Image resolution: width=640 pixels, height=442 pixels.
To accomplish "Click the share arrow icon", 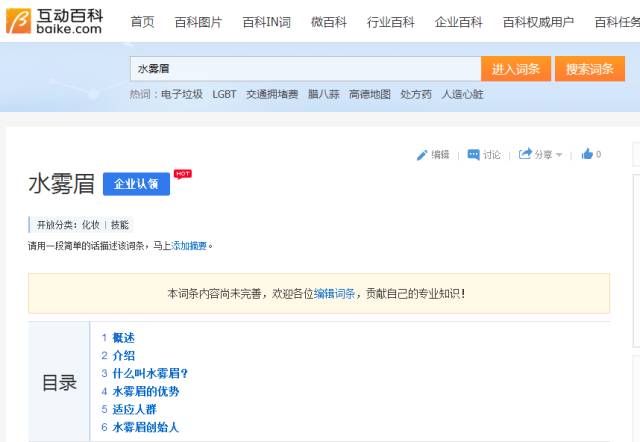I will pyautogui.click(x=525, y=154).
